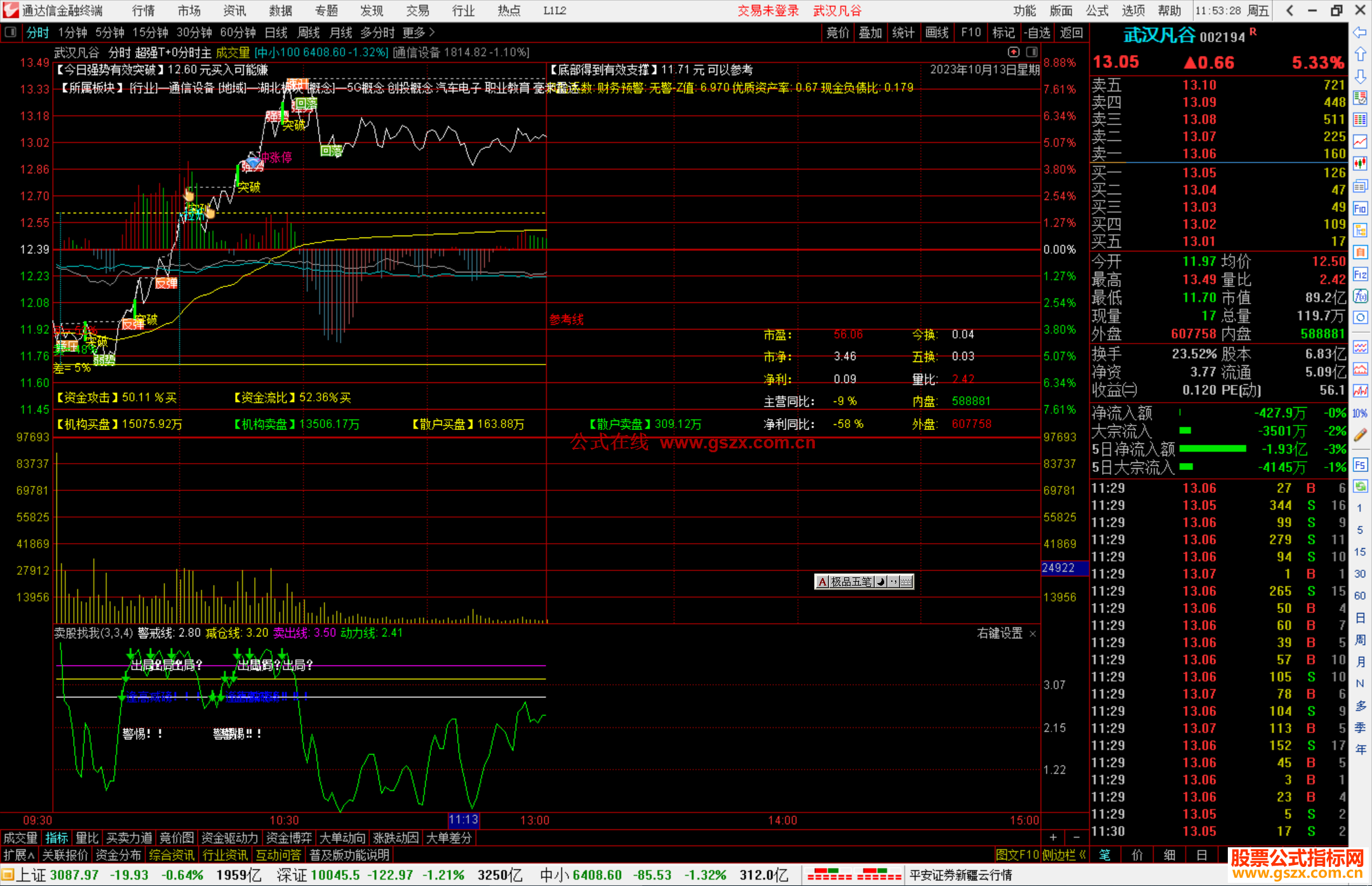1372x886 pixels.
Task: Toggle the panel square at far left of period bar
Action: [x=10, y=32]
